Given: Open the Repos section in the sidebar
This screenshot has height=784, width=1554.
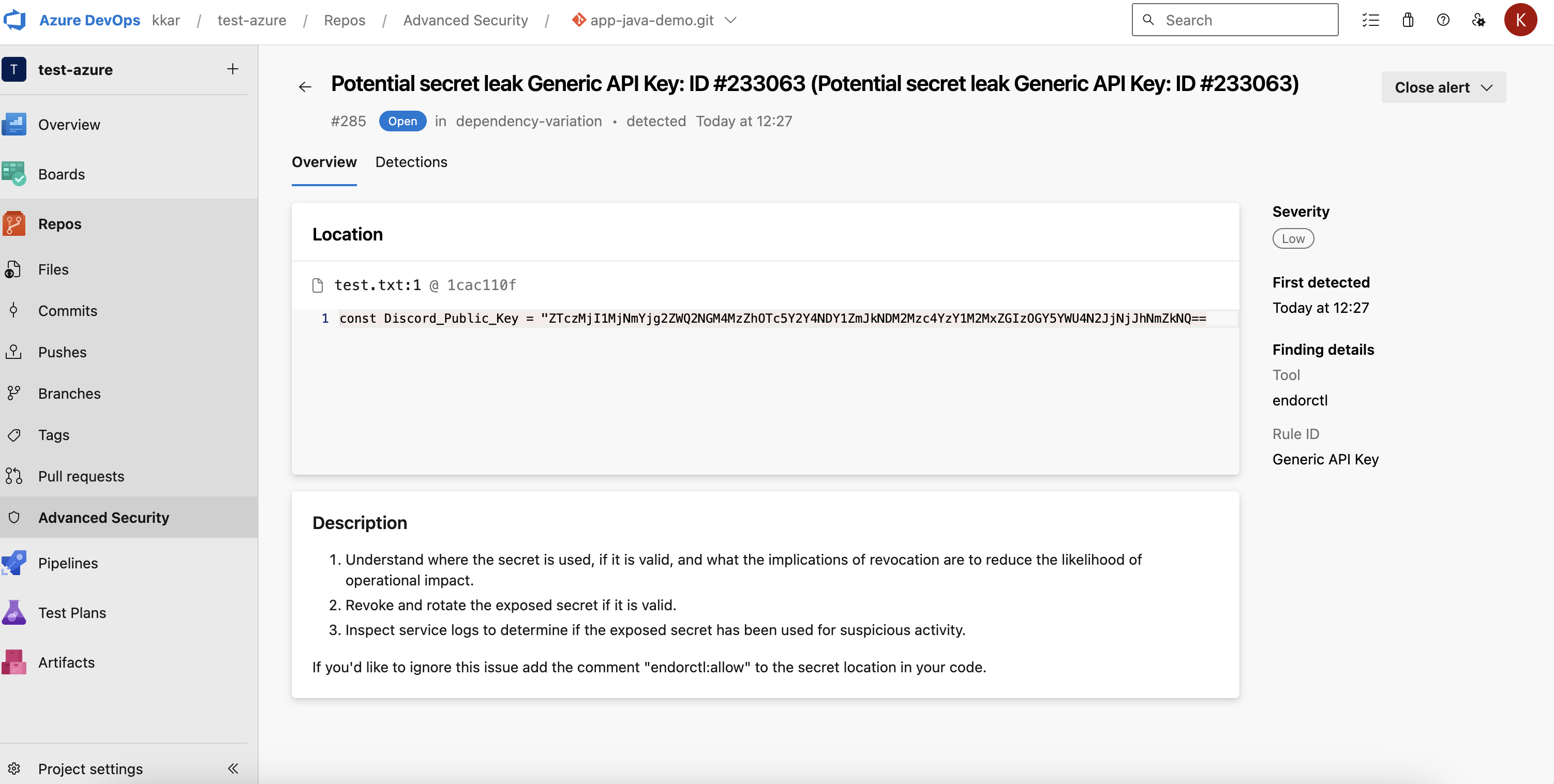Looking at the screenshot, I should [59, 224].
